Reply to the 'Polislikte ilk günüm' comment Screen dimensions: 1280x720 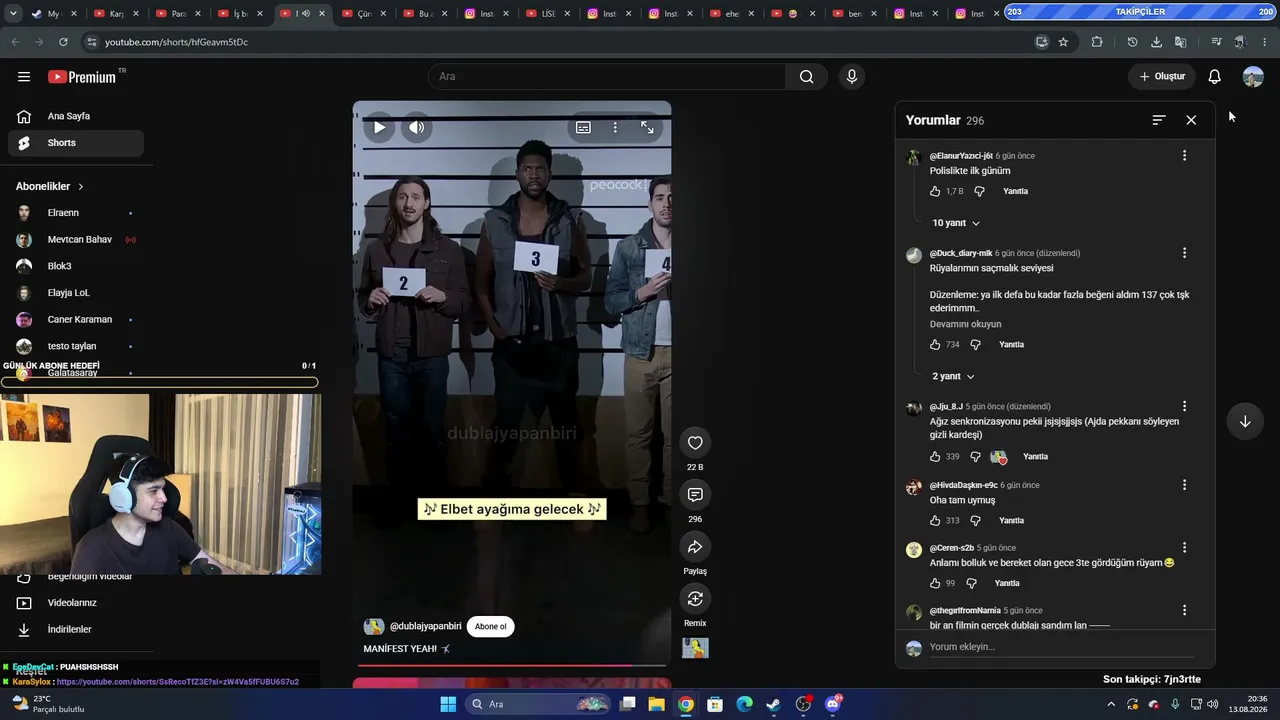point(1015,191)
